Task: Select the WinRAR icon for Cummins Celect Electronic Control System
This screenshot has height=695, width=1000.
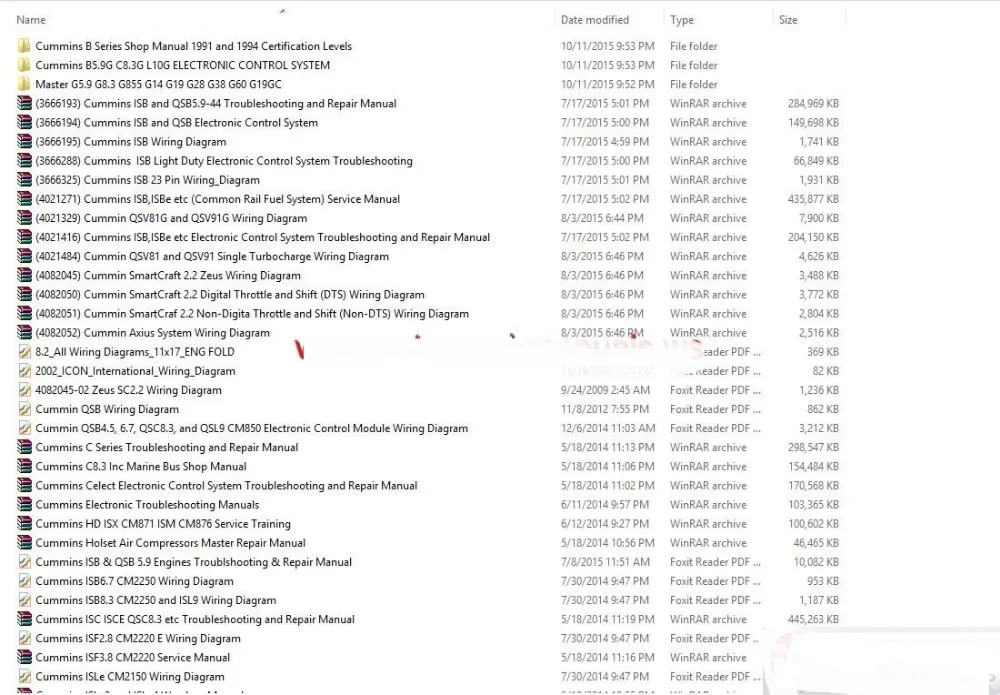Action: click(x=24, y=486)
